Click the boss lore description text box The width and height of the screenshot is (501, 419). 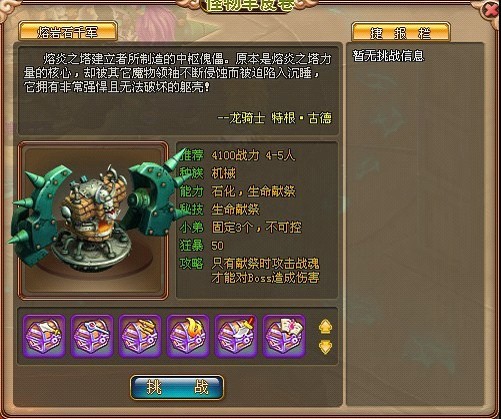pyautogui.click(x=178, y=89)
